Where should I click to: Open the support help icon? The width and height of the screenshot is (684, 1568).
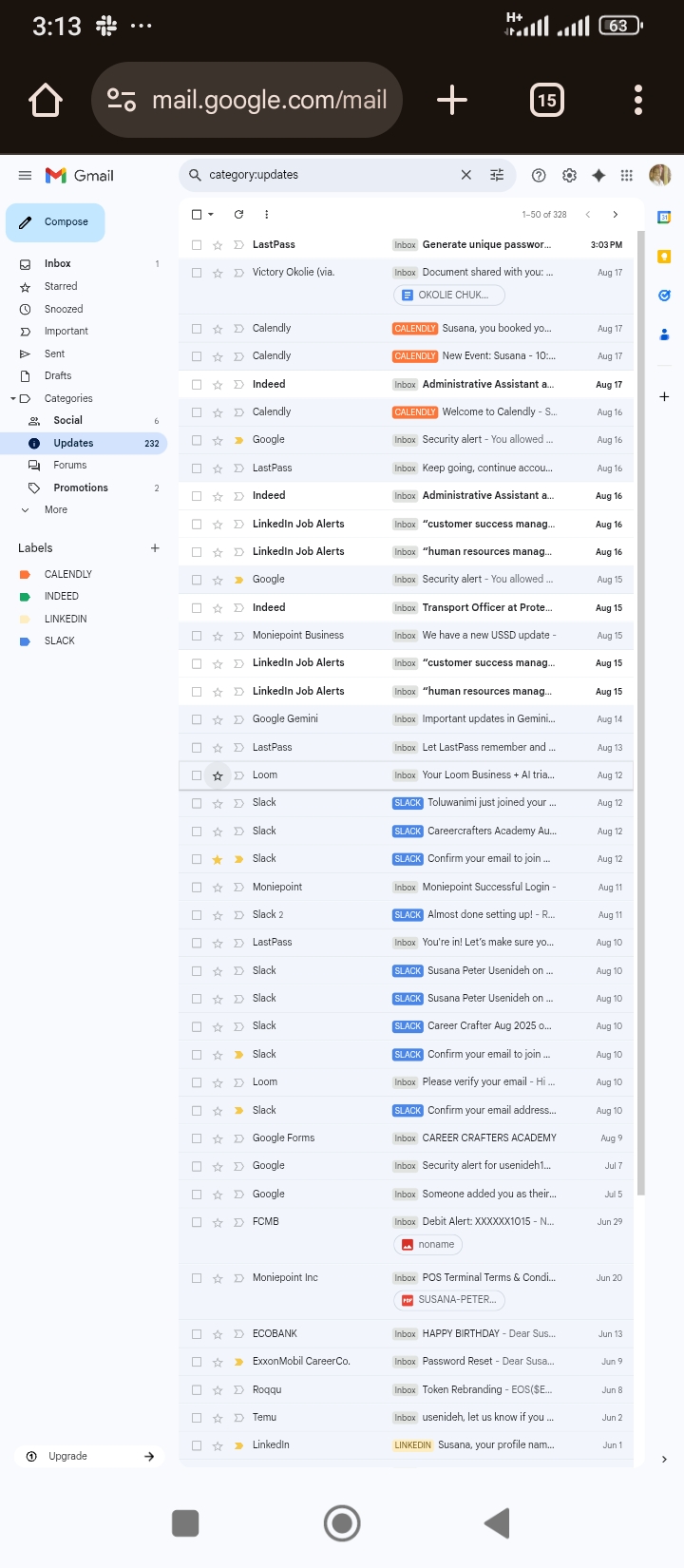click(539, 175)
